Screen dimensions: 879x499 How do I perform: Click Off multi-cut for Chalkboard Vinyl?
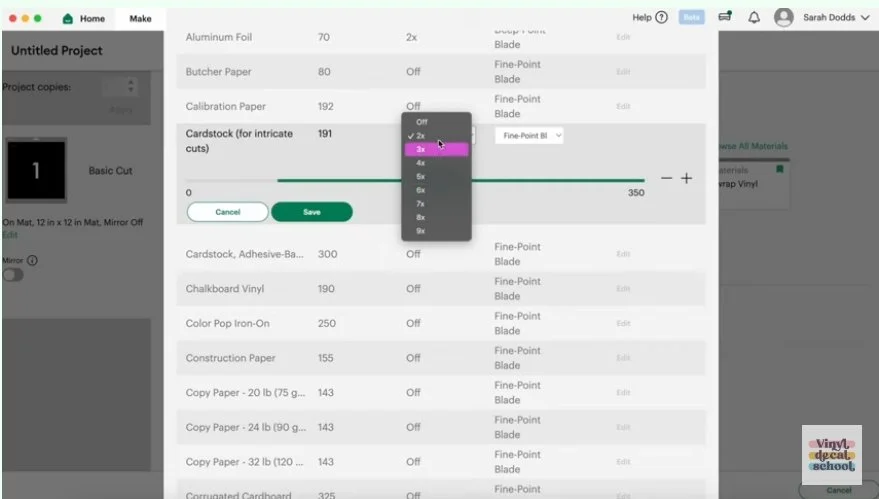click(413, 289)
